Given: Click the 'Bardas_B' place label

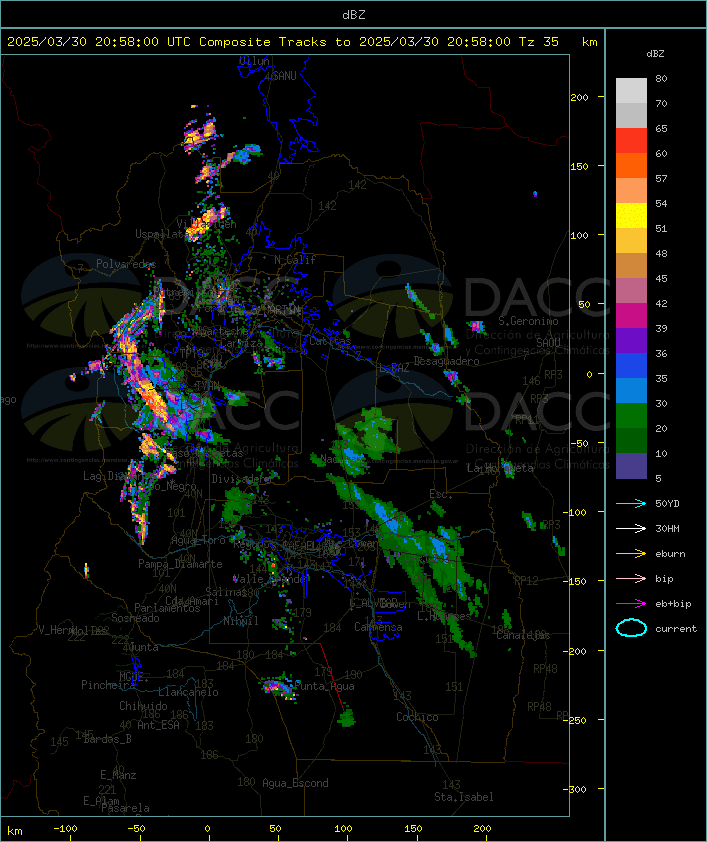Looking at the screenshot, I should 107,739.
